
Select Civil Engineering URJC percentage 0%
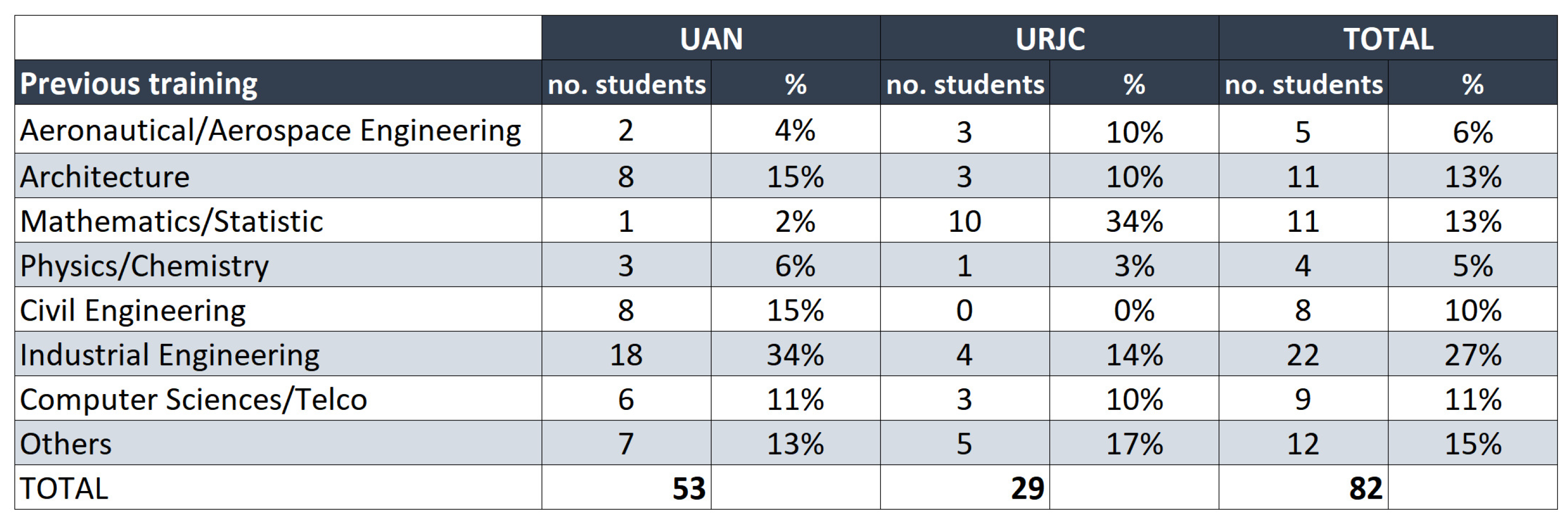[x=1134, y=310]
